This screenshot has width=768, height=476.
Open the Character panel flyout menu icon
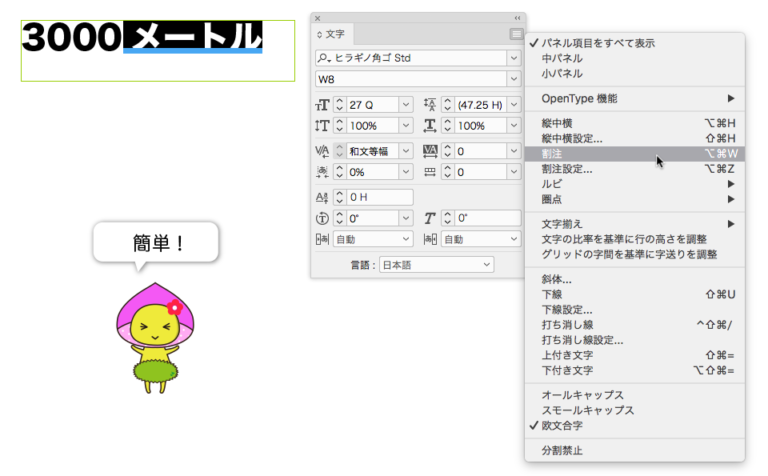click(x=516, y=34)
